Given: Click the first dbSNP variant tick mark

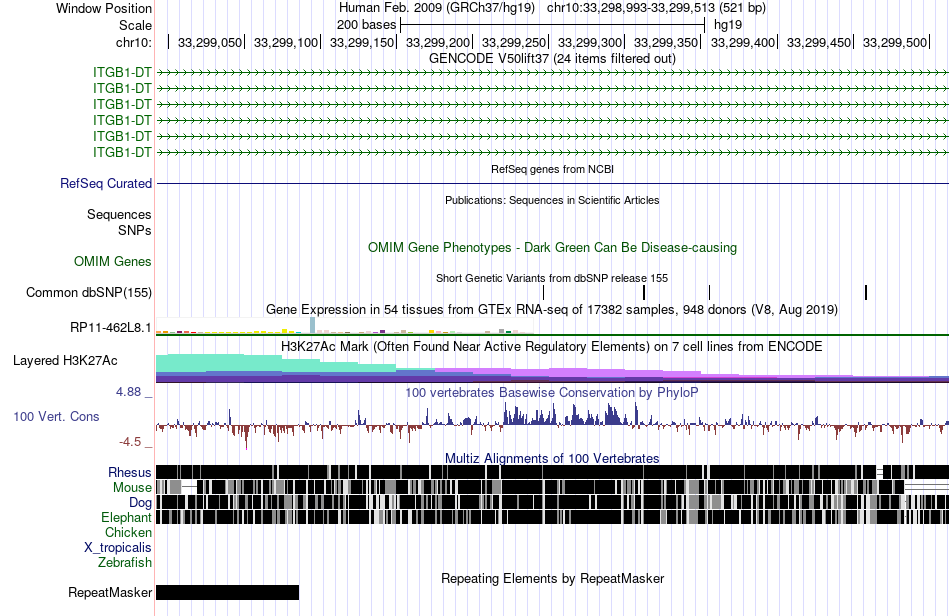Looking at the screenshot, I should click(543, 293).
